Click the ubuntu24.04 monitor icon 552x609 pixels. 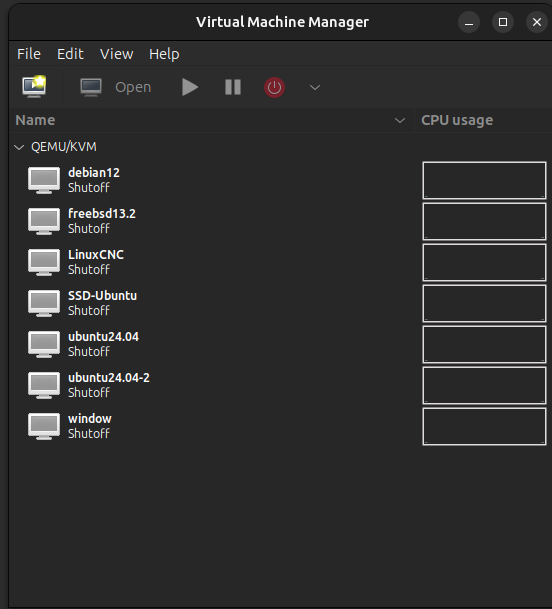pos(44,344)
